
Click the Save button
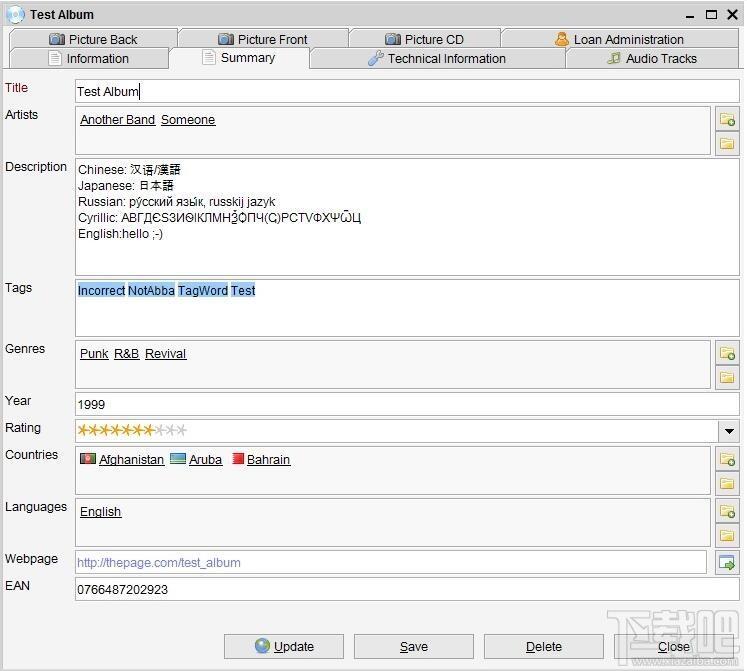coord(414,646)
